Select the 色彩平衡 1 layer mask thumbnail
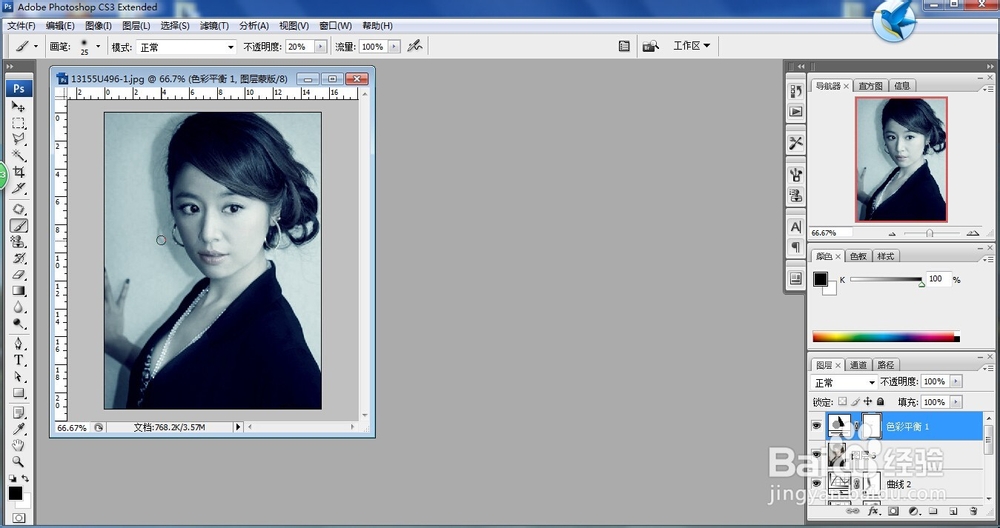 872,425
